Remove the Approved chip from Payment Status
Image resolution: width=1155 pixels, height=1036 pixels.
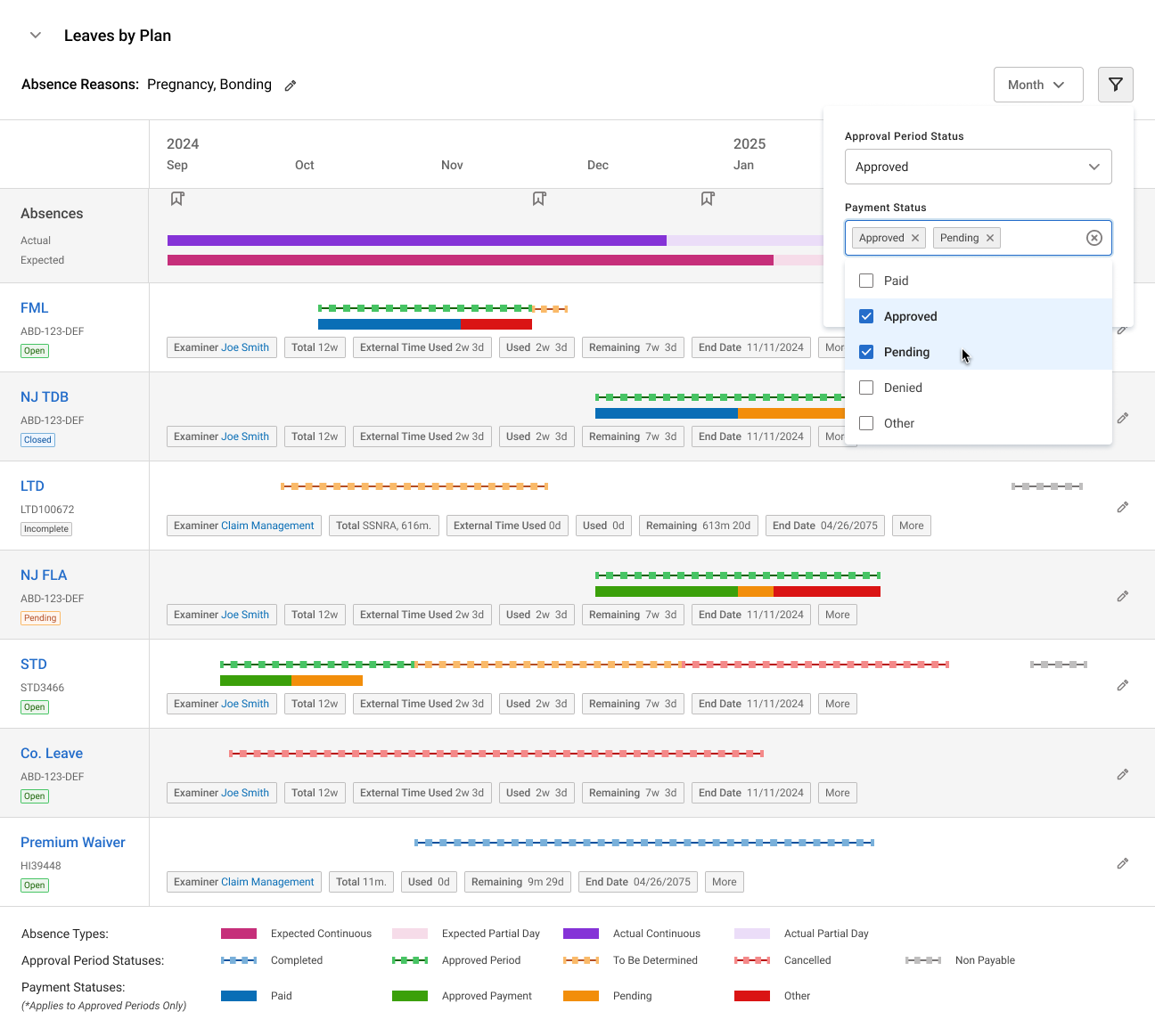coord(915,238)
